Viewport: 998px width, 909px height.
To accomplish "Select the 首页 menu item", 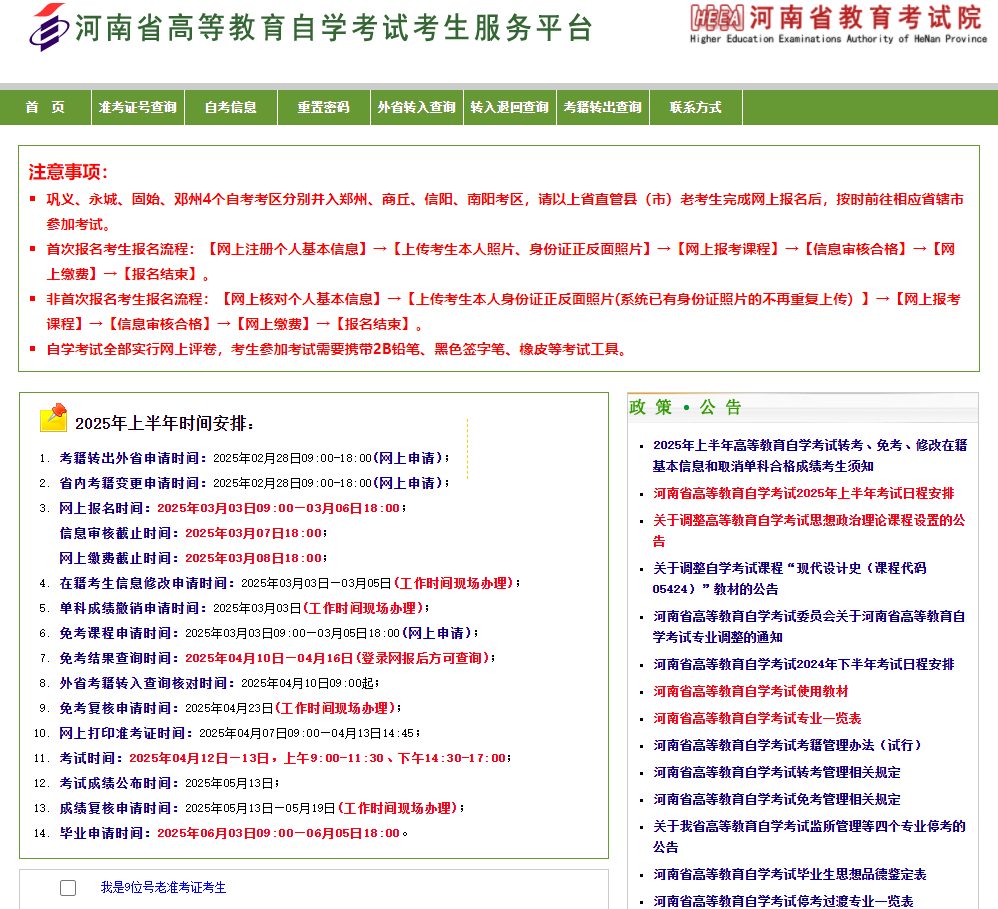I will click(x=45, y=106).
